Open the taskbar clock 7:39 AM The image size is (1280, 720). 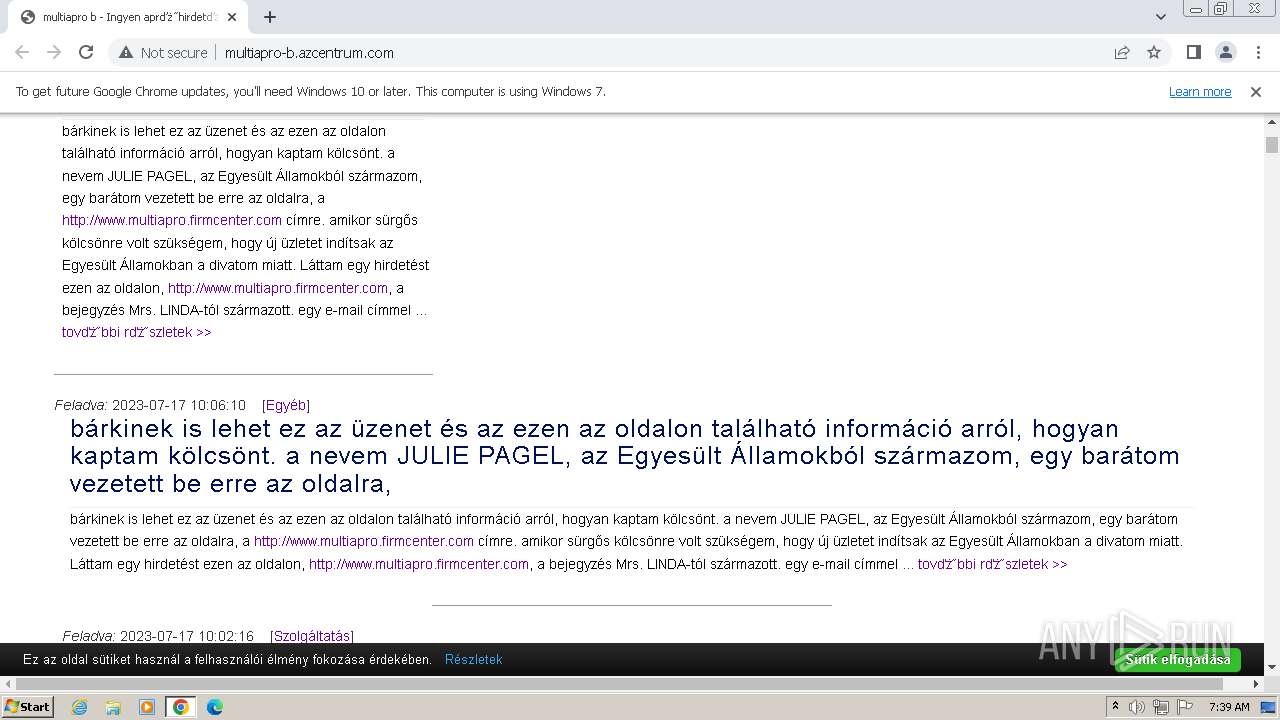1229,707
